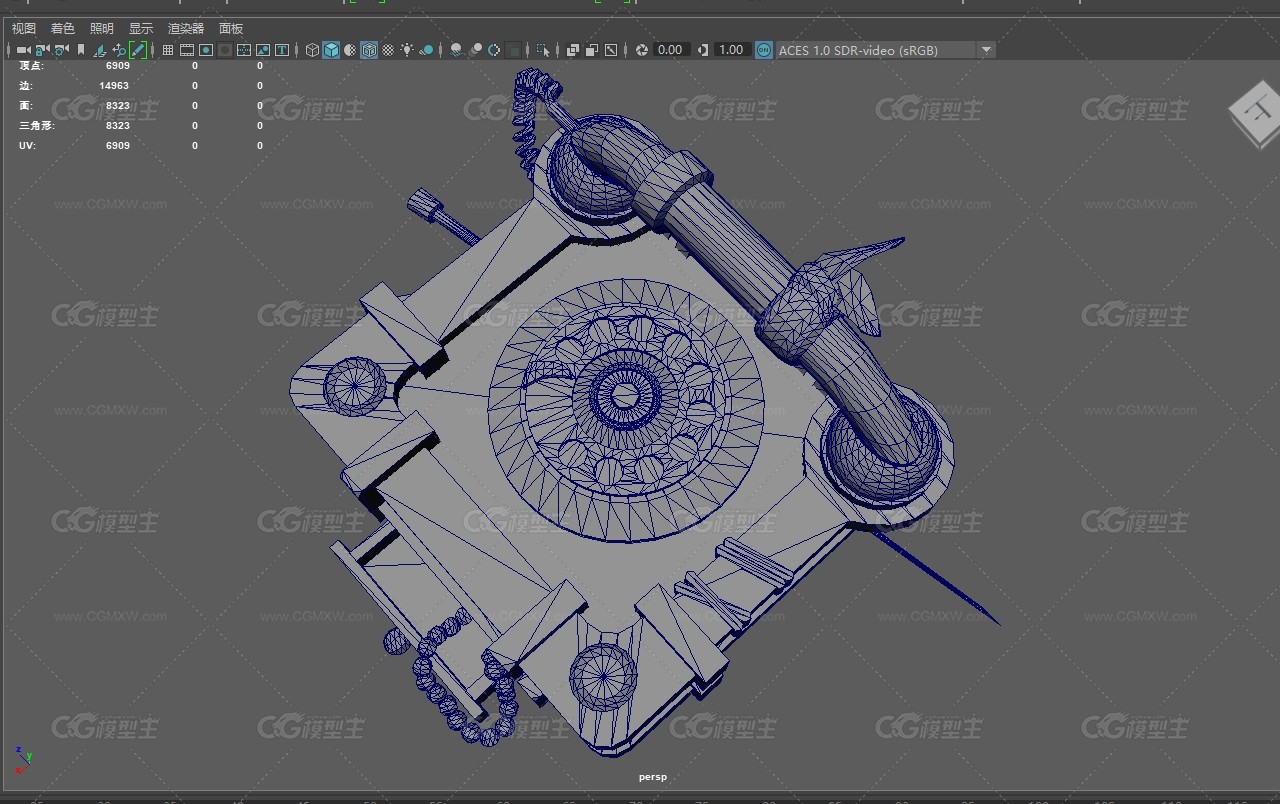1280x804 pixels.
Task: Open the ACES 1.0 SDR-video dropdown
Action: tap(886, 50)
